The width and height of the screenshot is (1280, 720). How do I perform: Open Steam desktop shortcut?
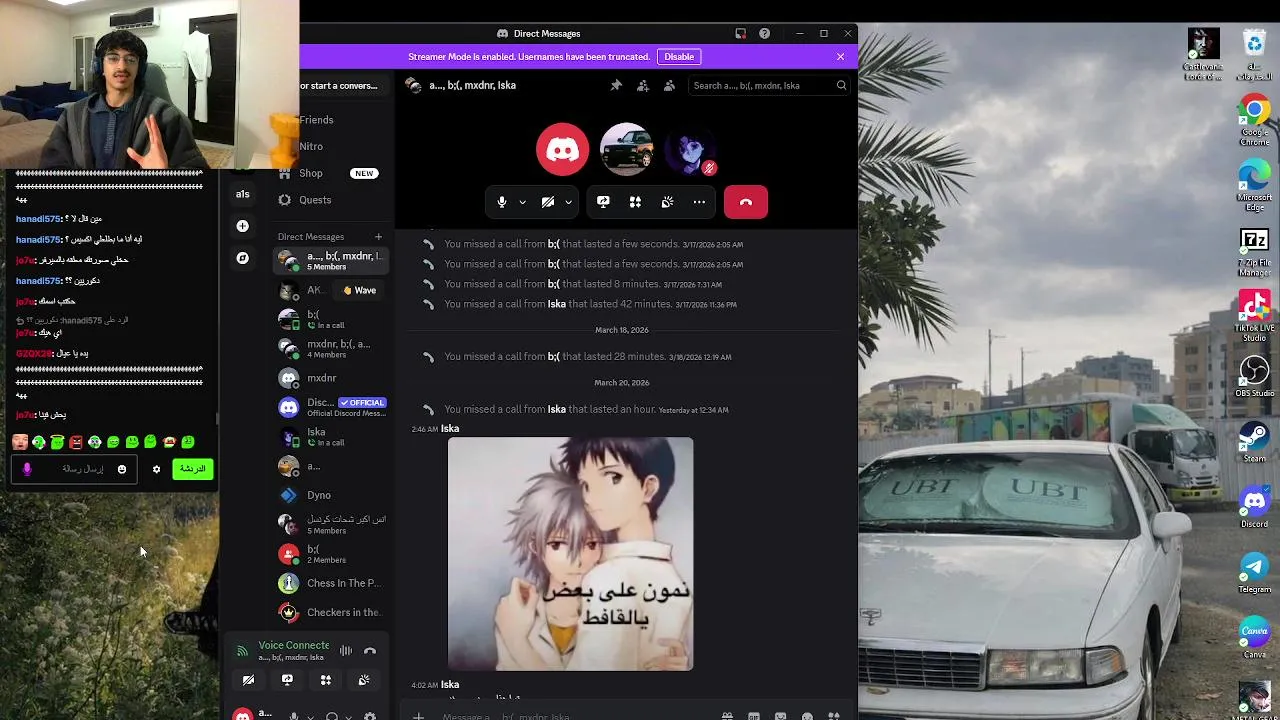(1254, 443)
